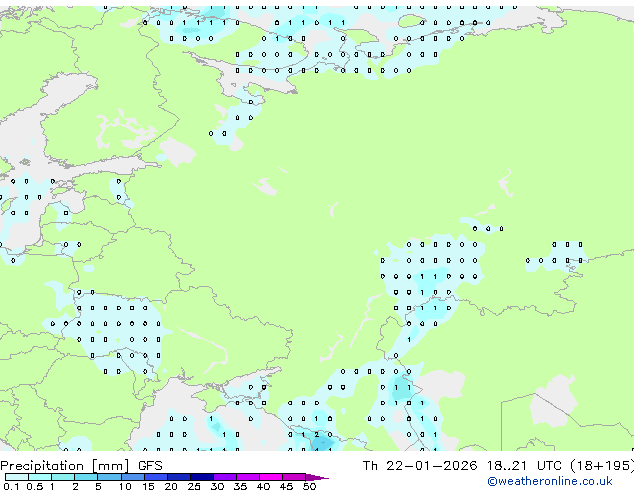This screenshot has height=490, width=634.
Task: Select the "25" legend scale label
Action: (194, 486)
